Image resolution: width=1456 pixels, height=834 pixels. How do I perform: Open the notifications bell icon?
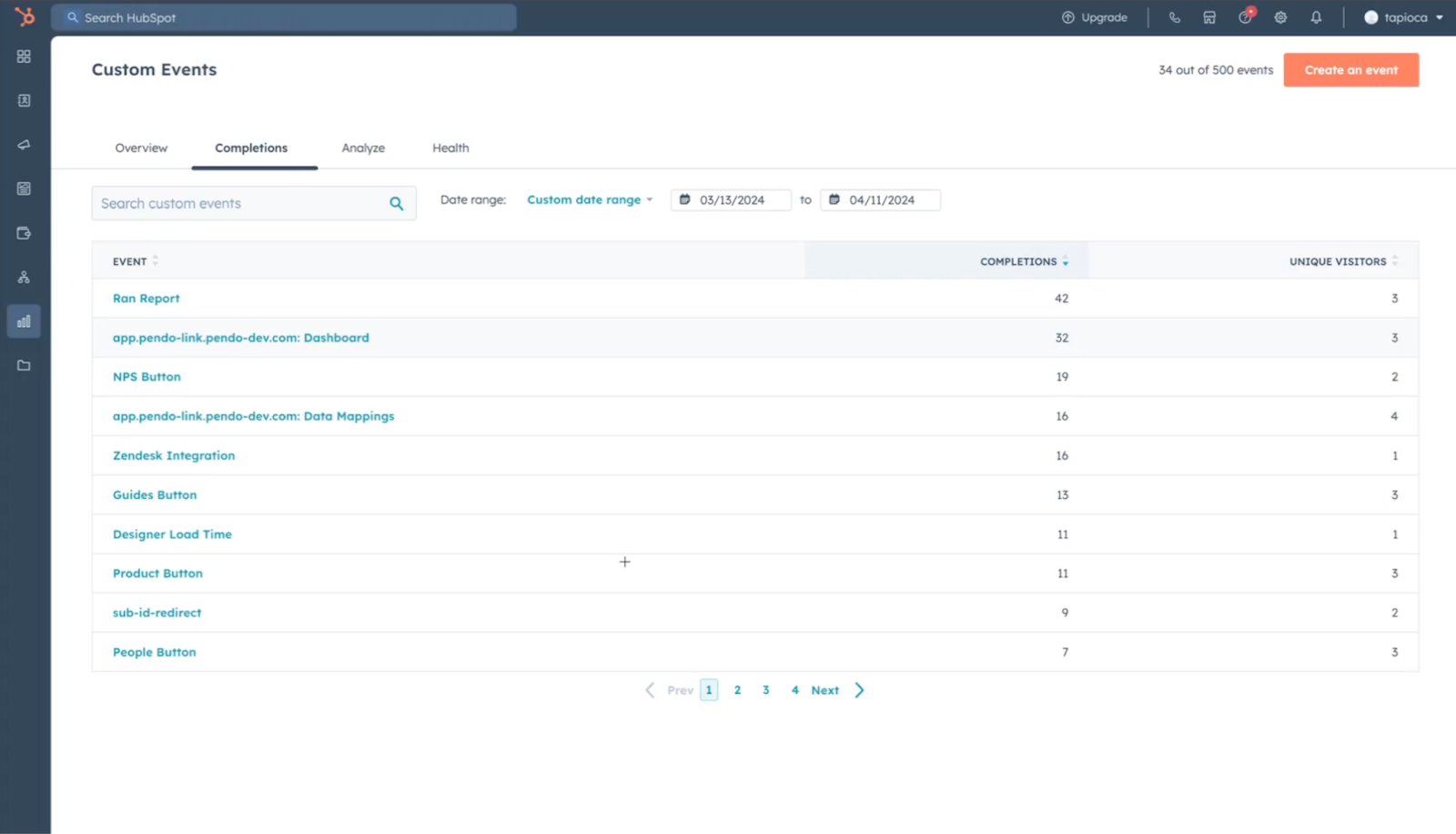point(1316,17)
